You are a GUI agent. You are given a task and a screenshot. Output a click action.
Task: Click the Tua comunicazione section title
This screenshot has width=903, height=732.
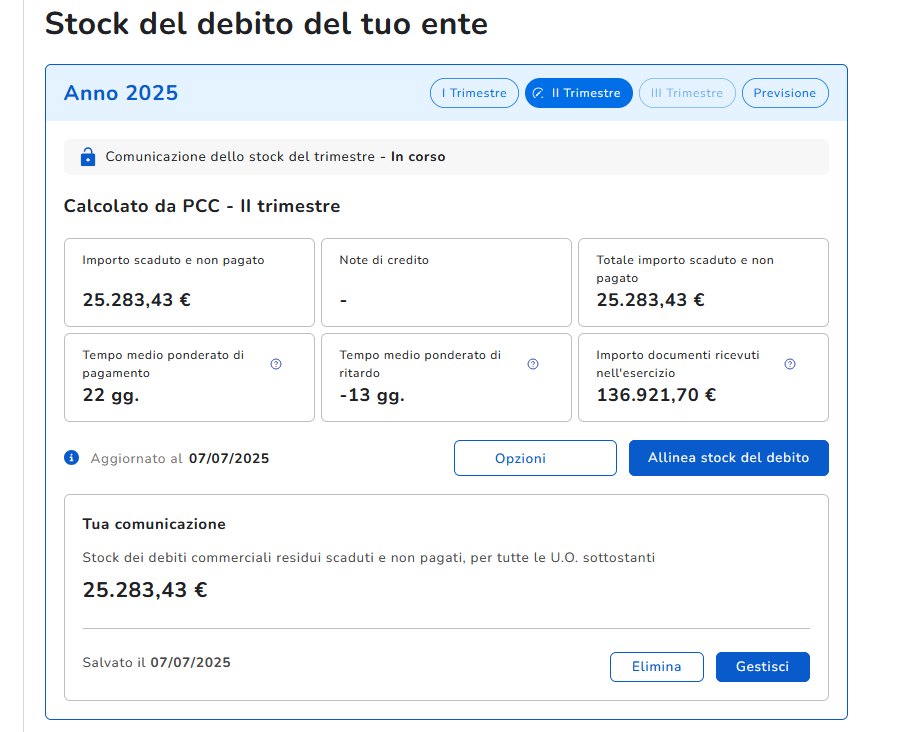coord(154,524)
